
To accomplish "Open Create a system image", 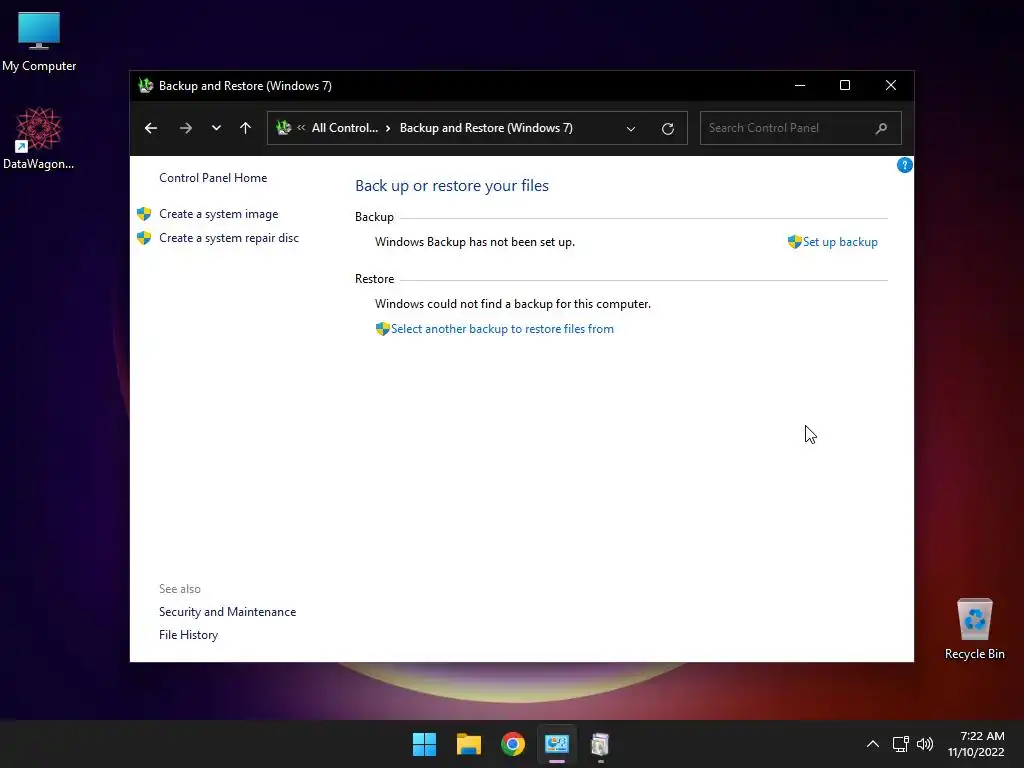I will [x=219, y=214].
